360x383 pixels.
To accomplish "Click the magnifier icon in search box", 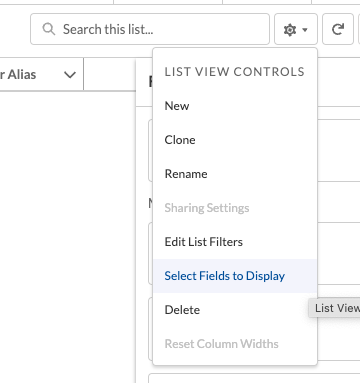I will coord(49,29).
